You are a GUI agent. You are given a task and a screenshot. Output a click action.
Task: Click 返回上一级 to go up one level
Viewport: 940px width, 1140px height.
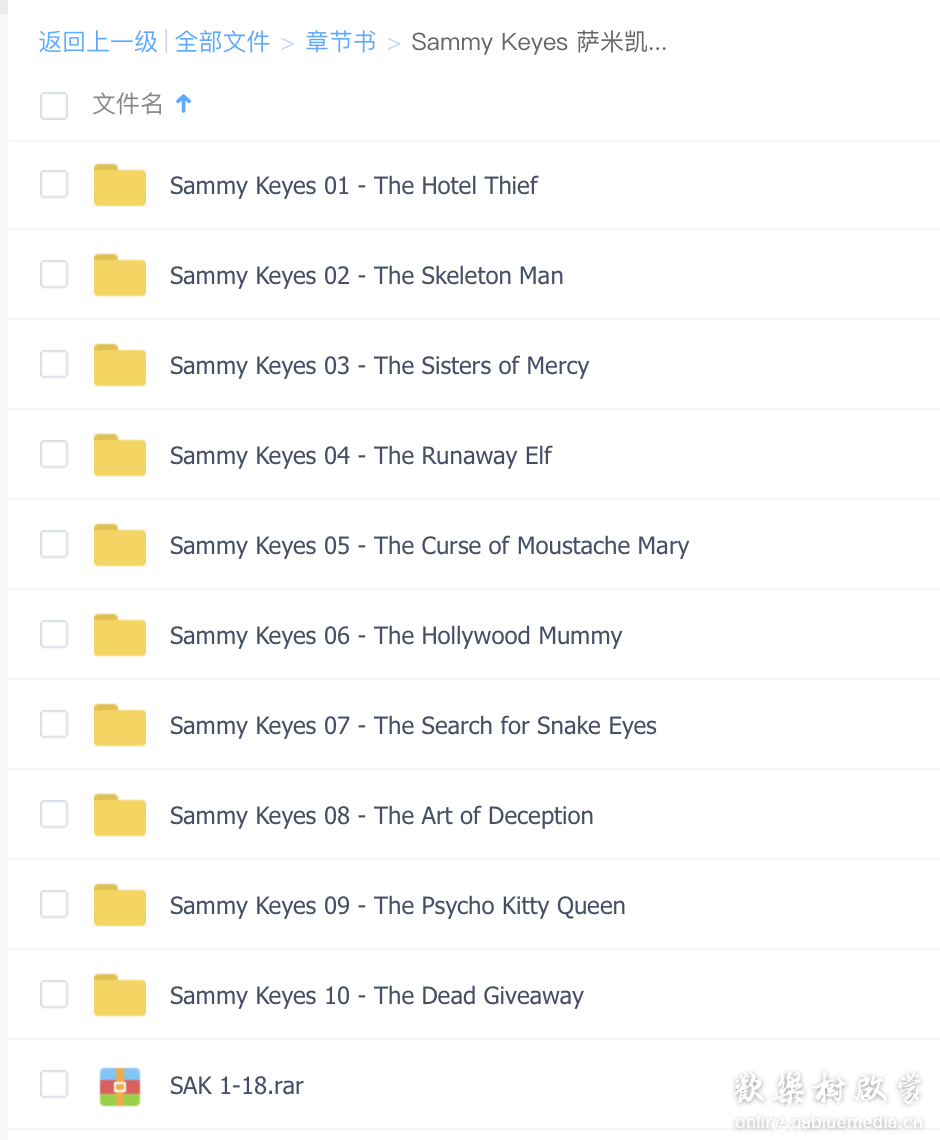click(97, 42)
